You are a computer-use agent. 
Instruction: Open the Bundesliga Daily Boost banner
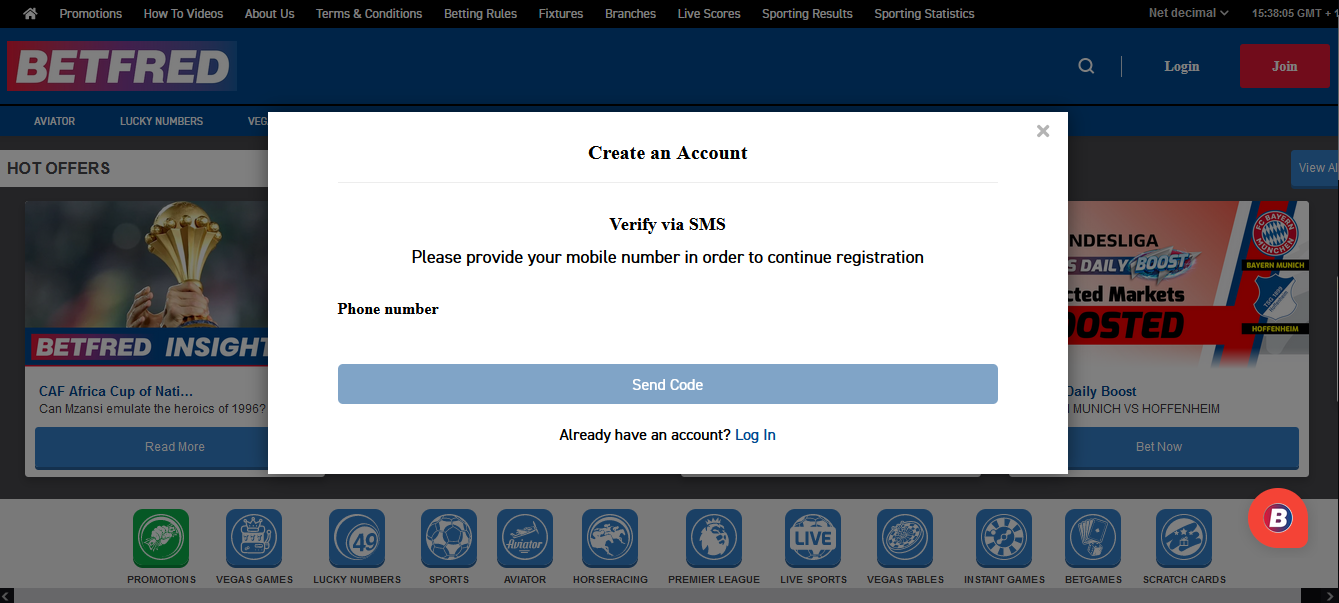pos(1187,286)
